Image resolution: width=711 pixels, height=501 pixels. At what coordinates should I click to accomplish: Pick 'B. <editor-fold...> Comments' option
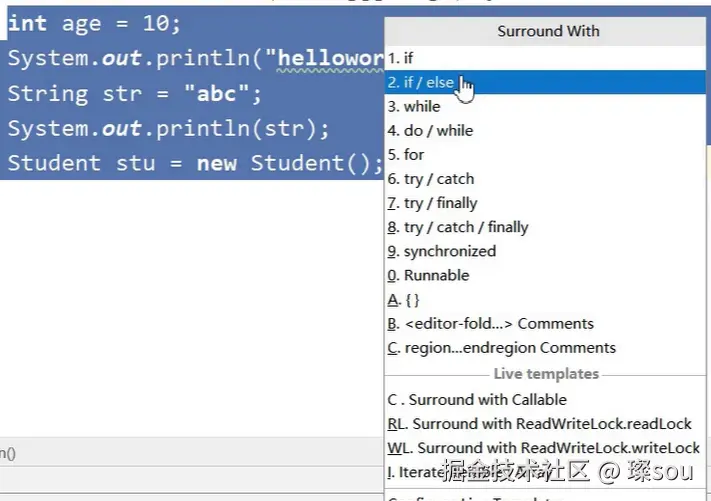pos(545,324)
